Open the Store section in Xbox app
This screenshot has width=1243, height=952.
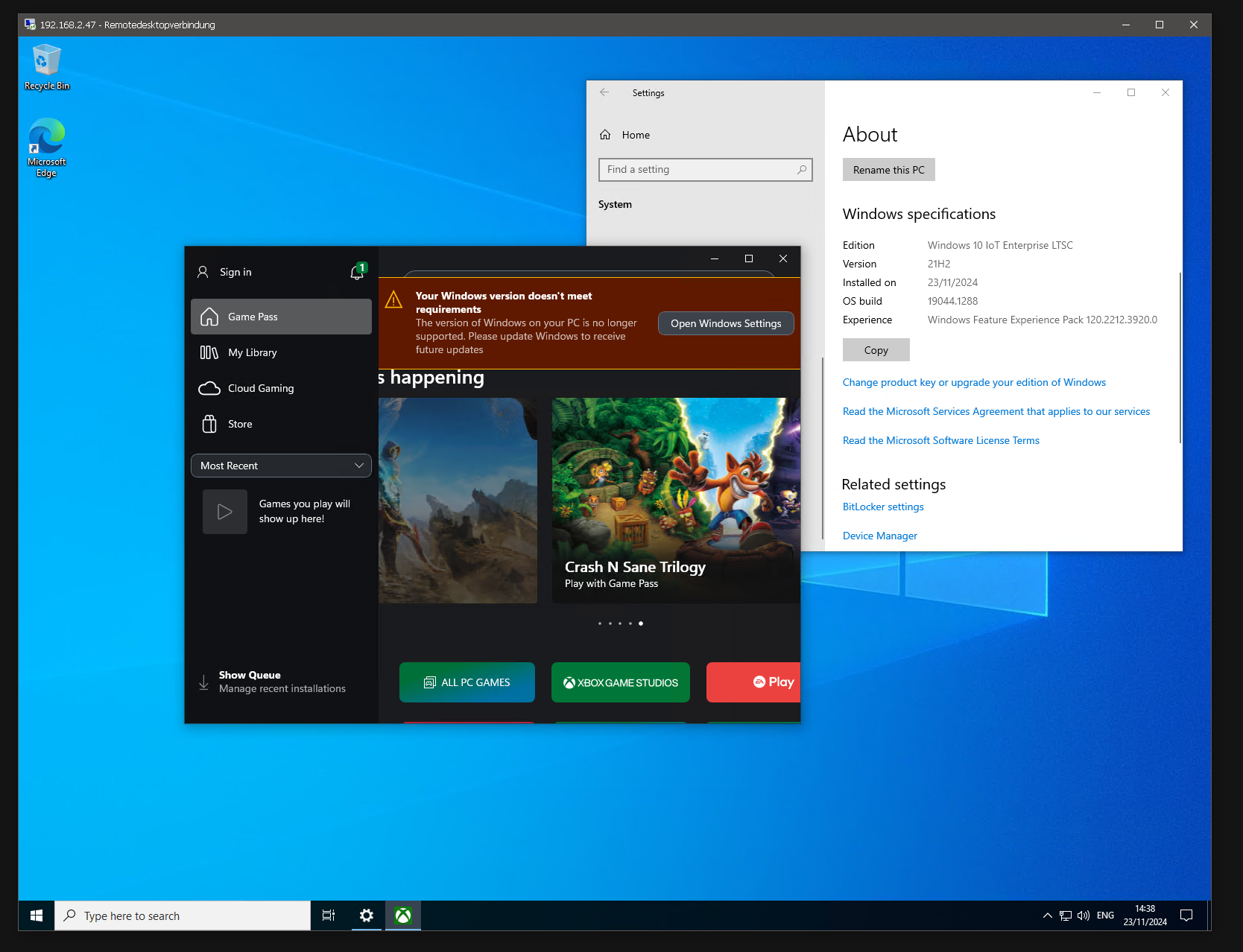point(281,424)
